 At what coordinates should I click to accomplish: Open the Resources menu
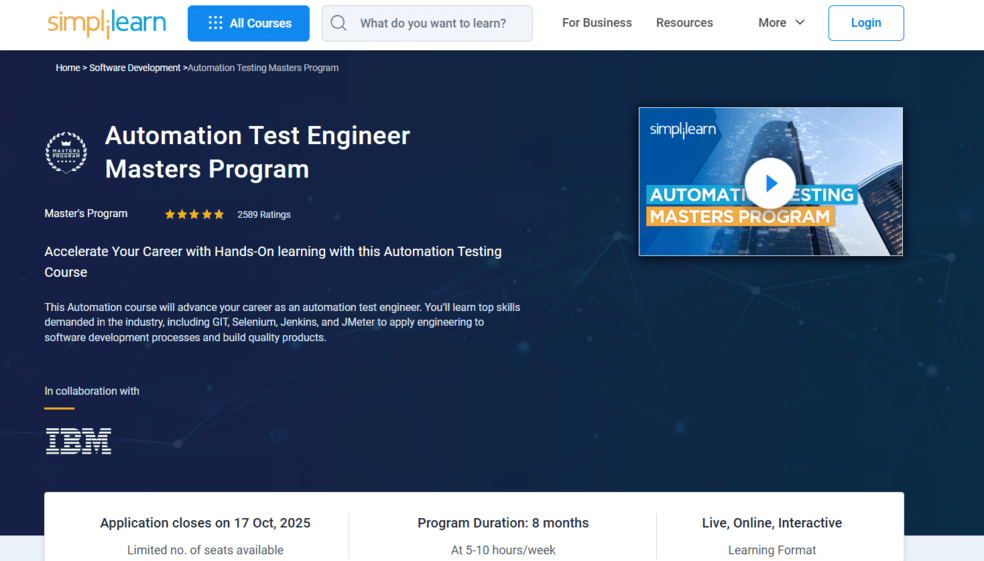point(684,23)
